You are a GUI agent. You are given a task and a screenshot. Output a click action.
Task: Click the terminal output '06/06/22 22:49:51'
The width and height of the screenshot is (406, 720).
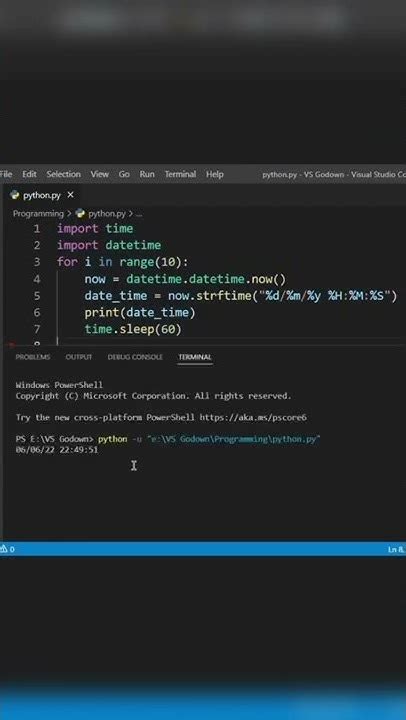tap(56, 450)
